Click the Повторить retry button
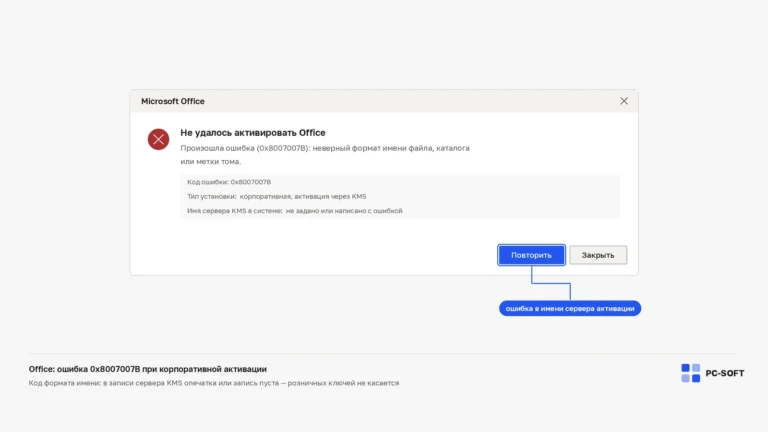This screenshot has height=432, width=768. click(x=531, y=255)
